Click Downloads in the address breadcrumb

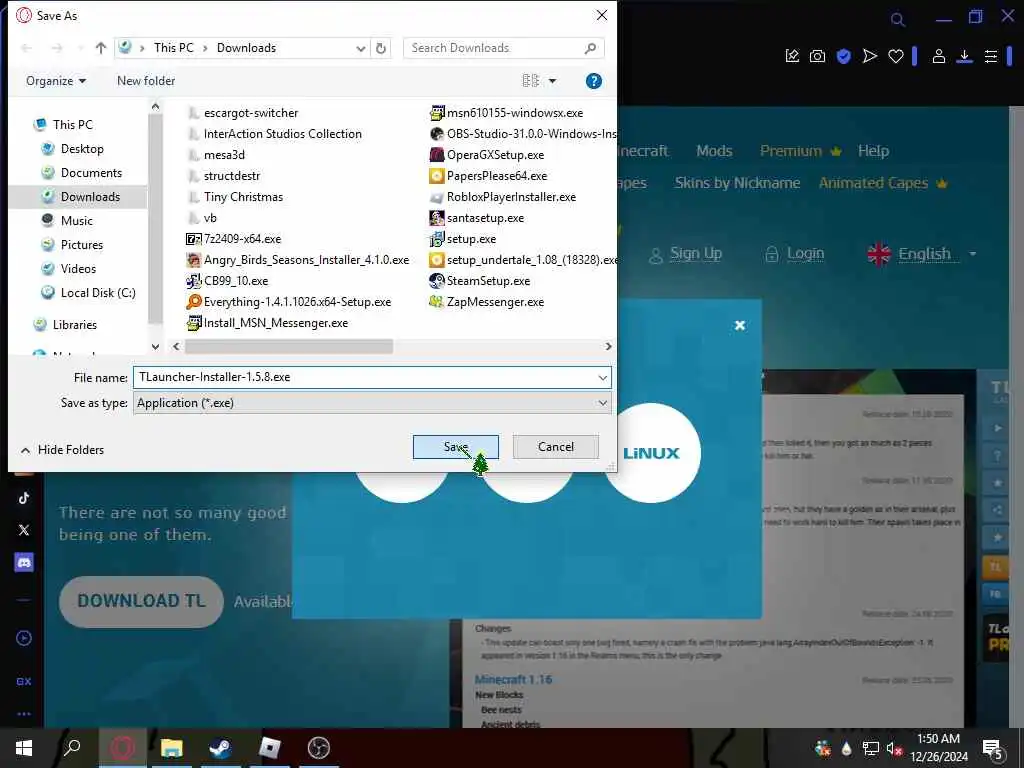246,48
